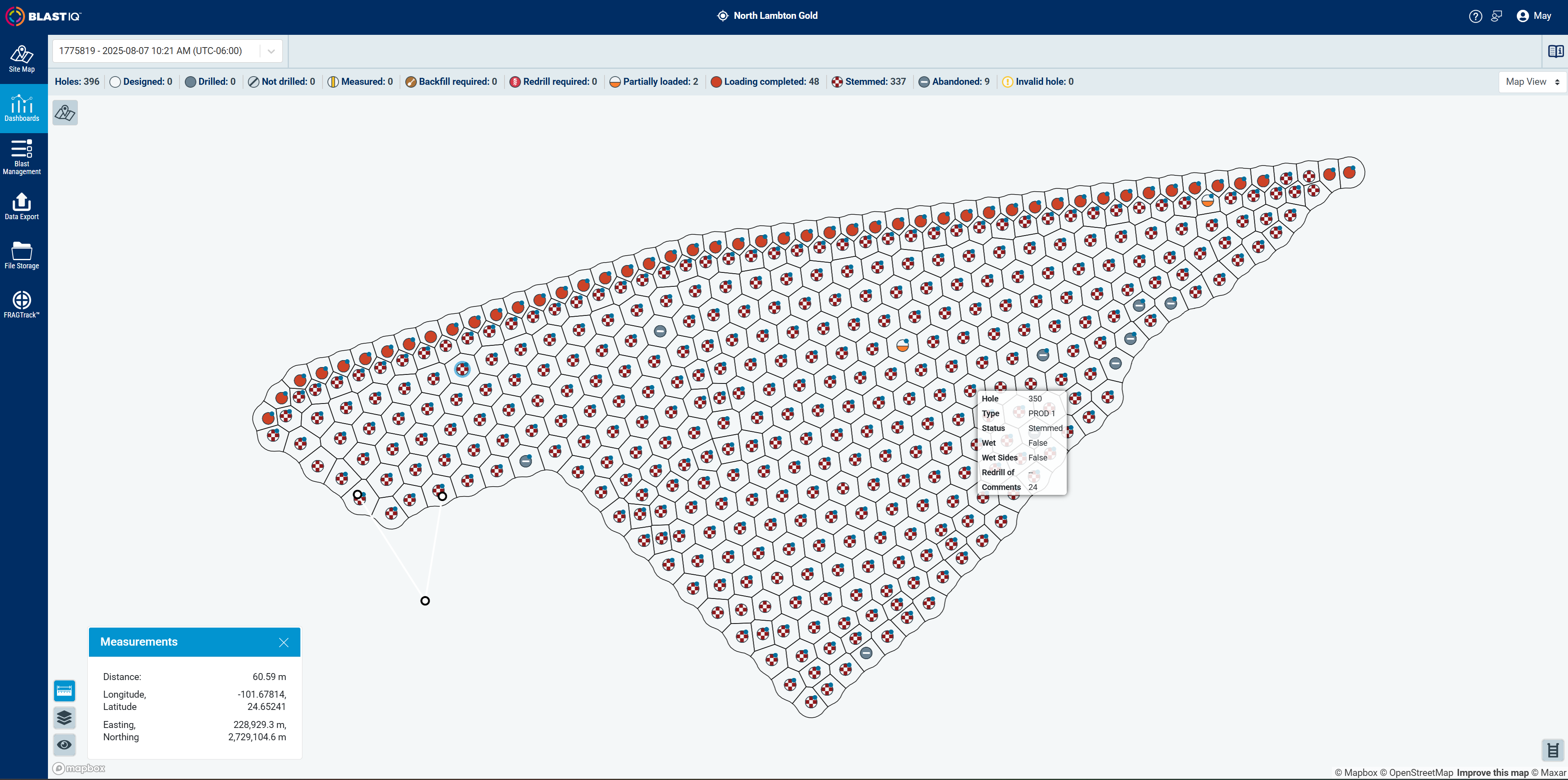Viewport: 1568px width, 780px height.
Task: Open the Dashboards sidebar section
Action: [x=22, y=108]
